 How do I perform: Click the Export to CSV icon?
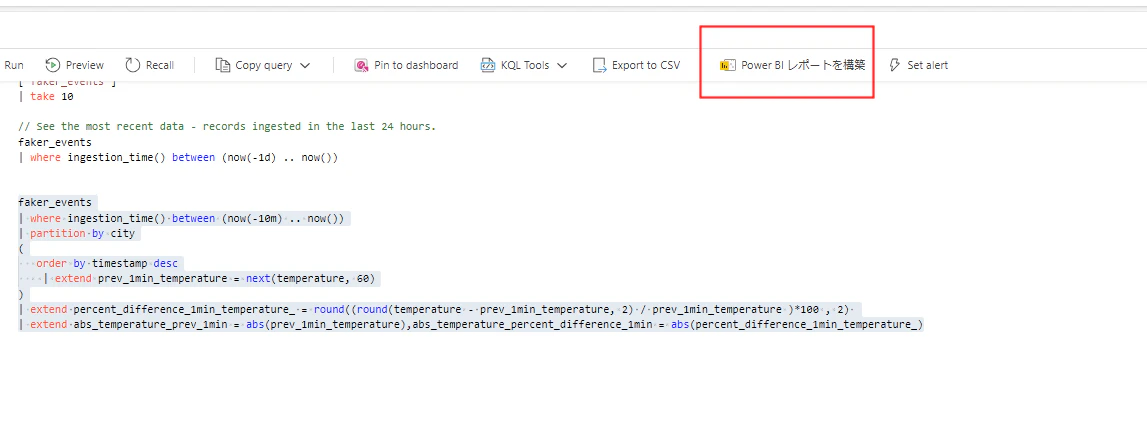(600, 65)
